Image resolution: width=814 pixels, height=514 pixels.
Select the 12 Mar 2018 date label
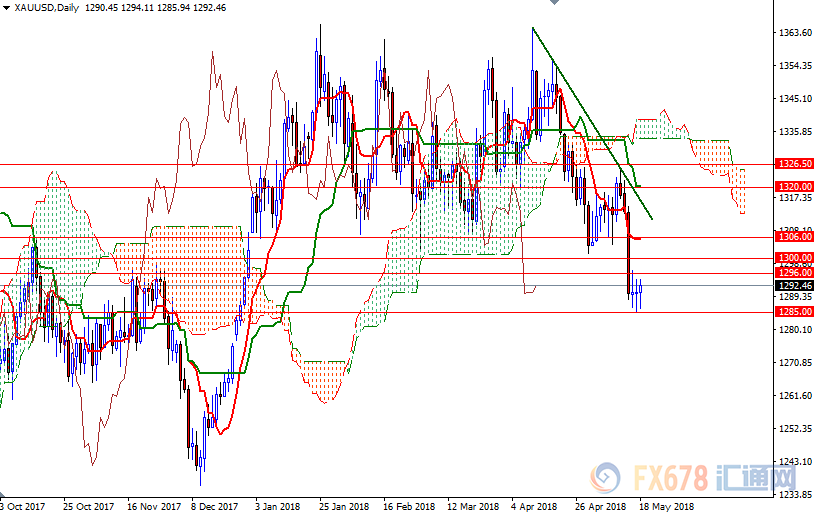click(x=474, y=506)
